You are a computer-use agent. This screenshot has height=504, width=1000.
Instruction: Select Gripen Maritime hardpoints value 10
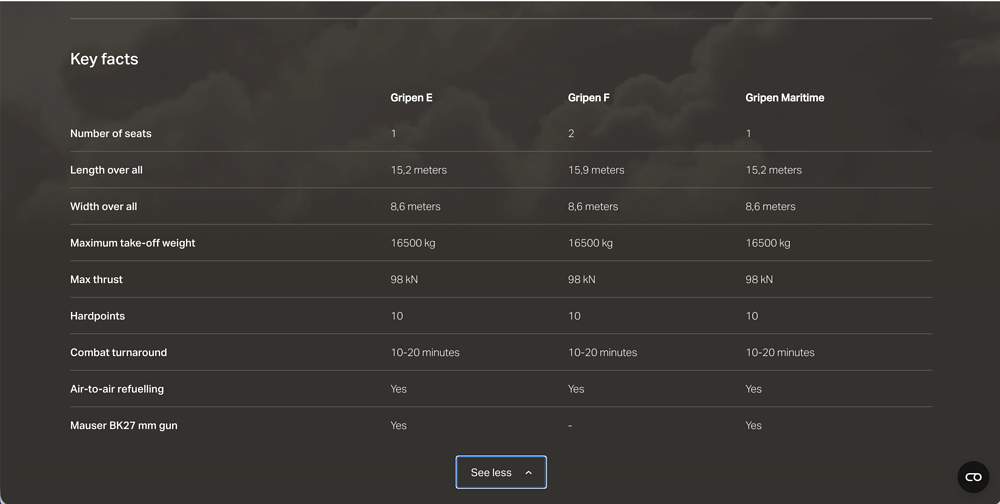pyautogui.click(x=752, y=316)
